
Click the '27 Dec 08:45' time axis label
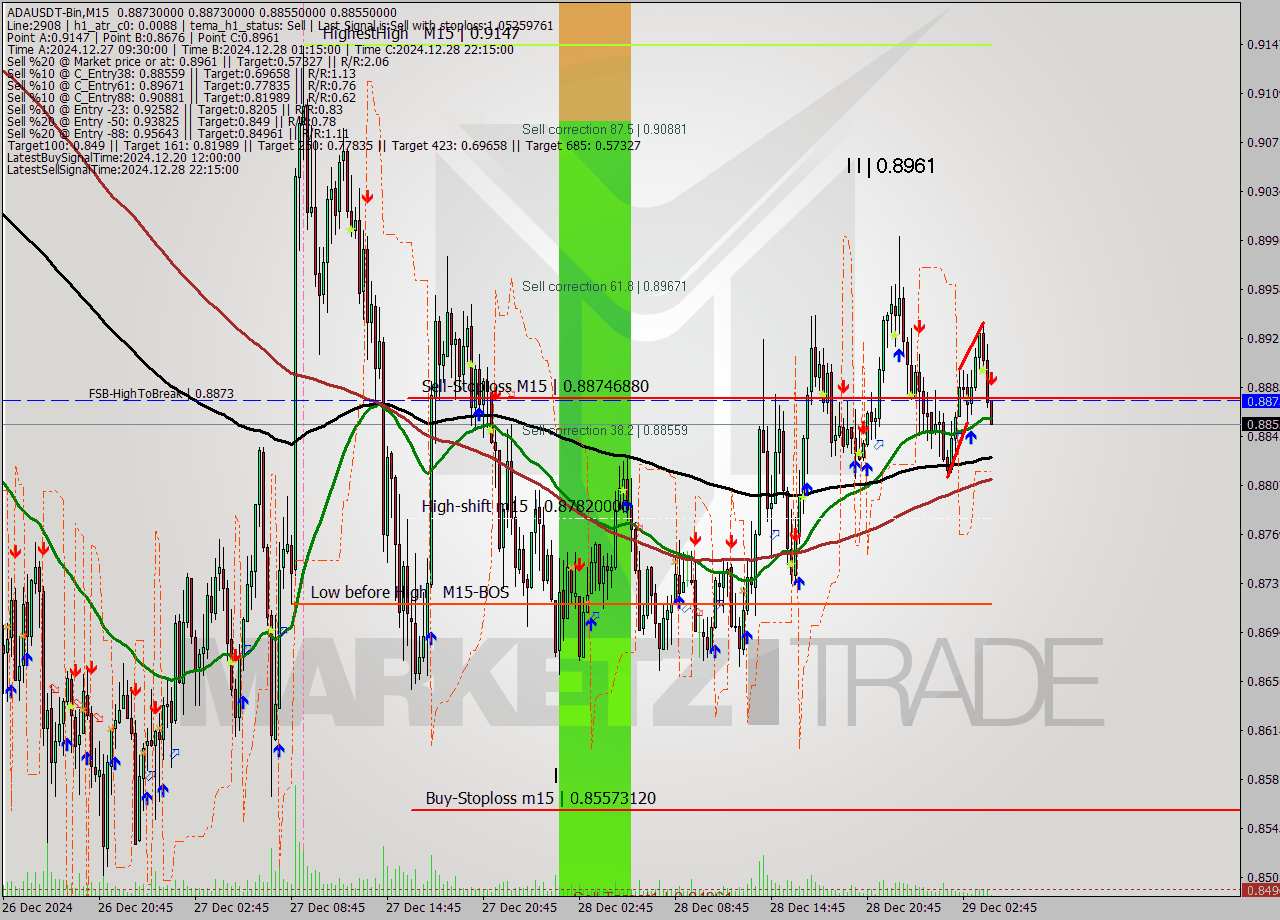(x=327, y=908)
